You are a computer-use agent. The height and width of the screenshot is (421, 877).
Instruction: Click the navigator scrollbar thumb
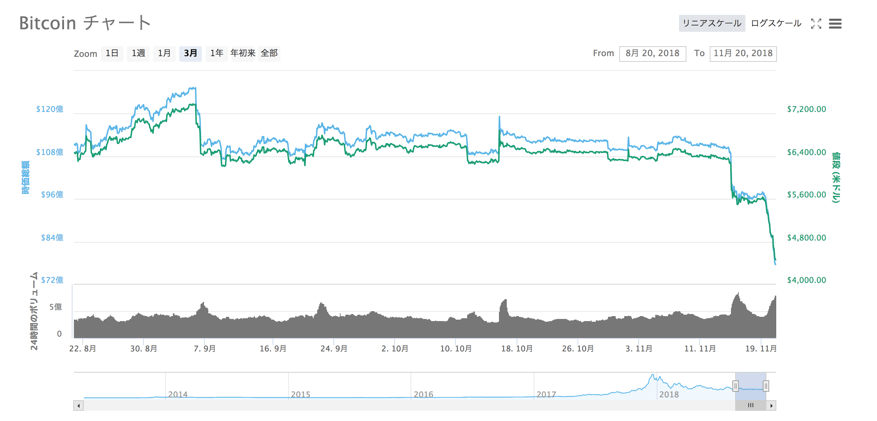tap(751, 405)
